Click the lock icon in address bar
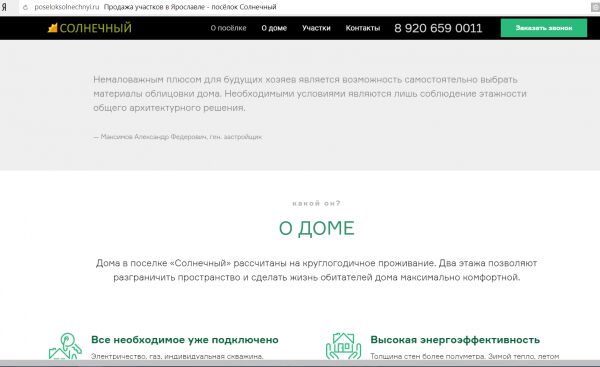Viewport: 600px width, 367px height. (x=25, y=7)
